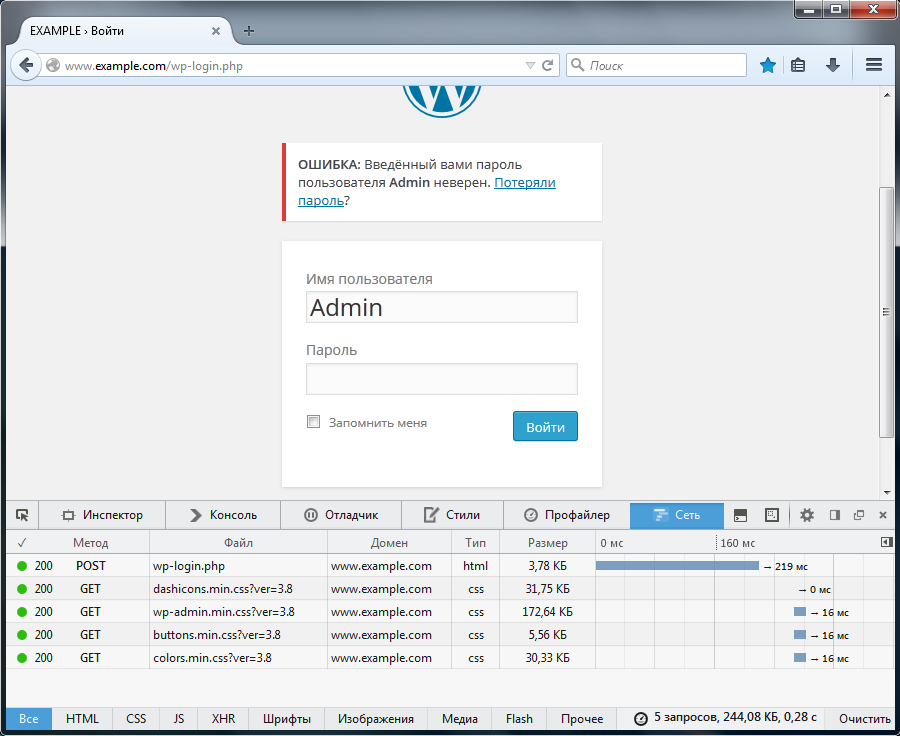
Task: Select the buttons.min.css?ver=3.8 request
Action: (450, 634)
